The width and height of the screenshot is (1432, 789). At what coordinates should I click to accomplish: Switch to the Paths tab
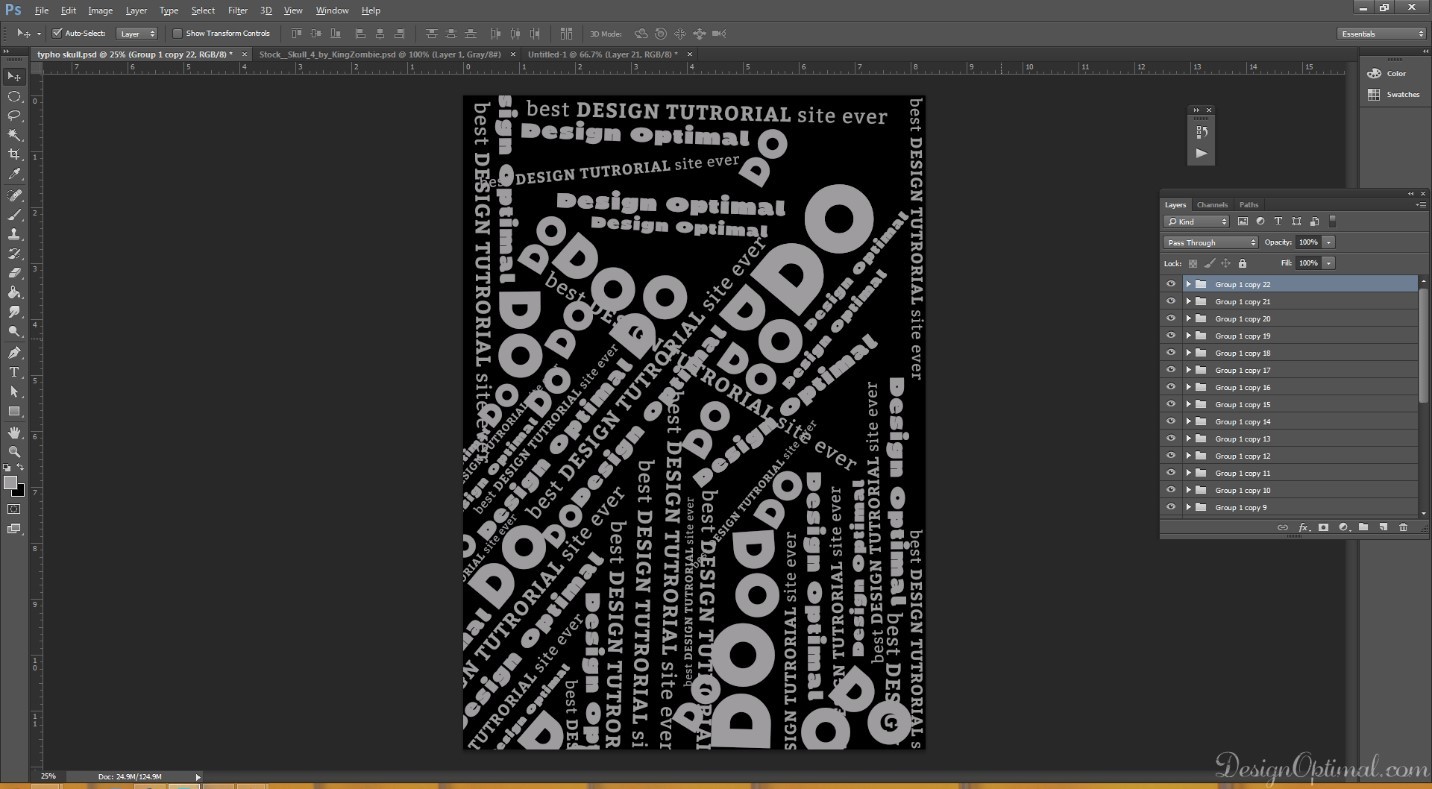pos(1249,204)
